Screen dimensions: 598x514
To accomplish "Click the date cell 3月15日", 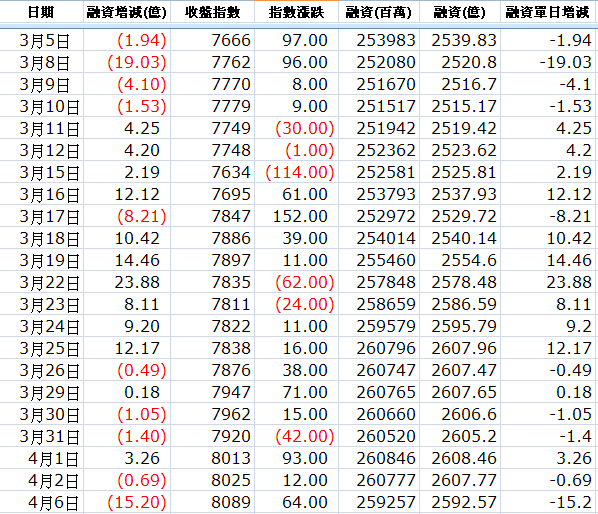I will coord(41,172).
